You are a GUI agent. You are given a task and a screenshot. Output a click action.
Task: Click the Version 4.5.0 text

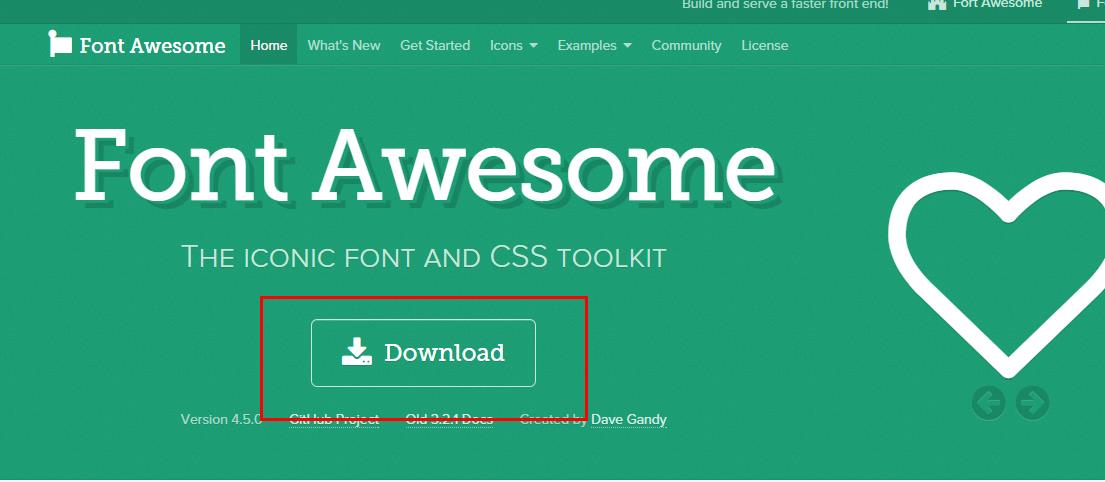[221, 419]
